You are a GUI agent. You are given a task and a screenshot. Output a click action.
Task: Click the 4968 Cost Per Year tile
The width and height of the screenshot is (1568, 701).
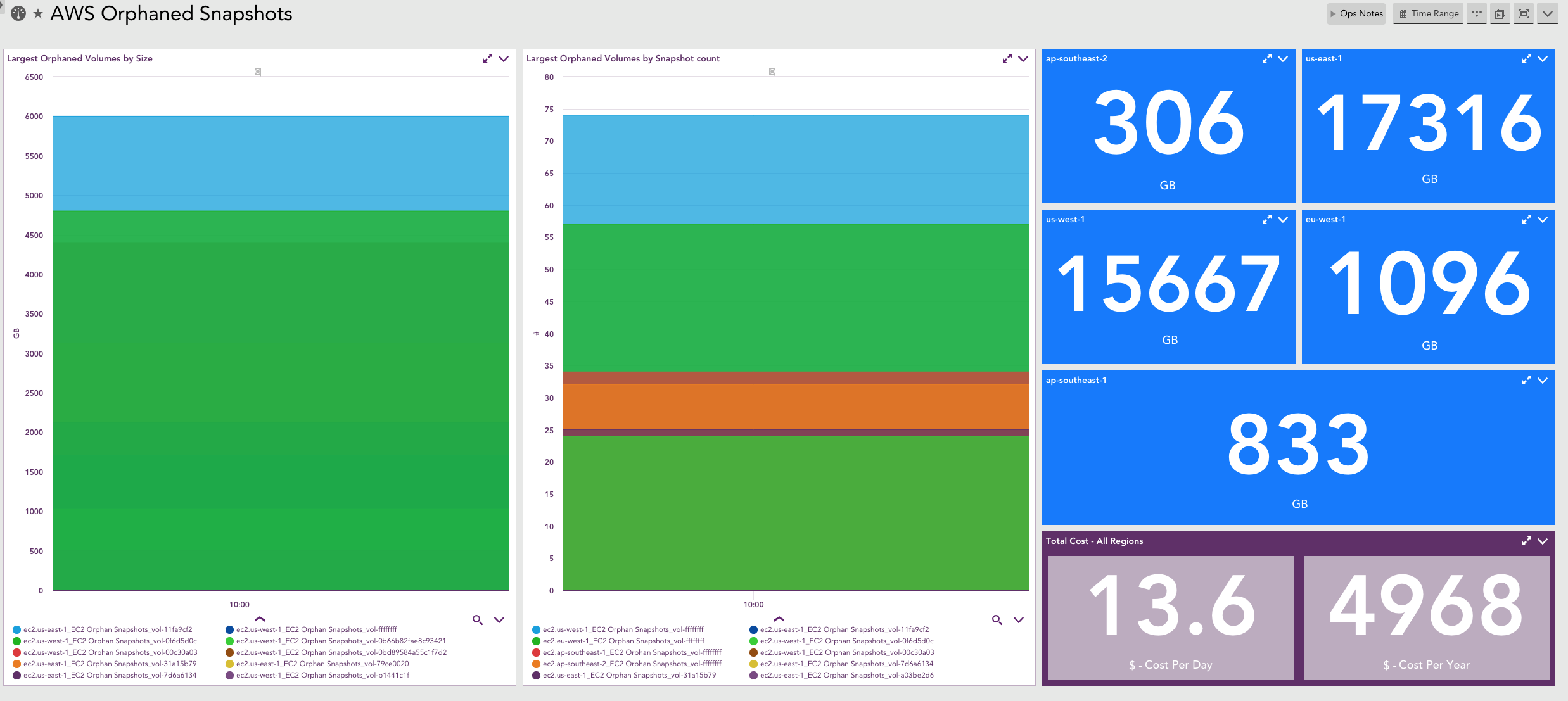[1427, 618]
